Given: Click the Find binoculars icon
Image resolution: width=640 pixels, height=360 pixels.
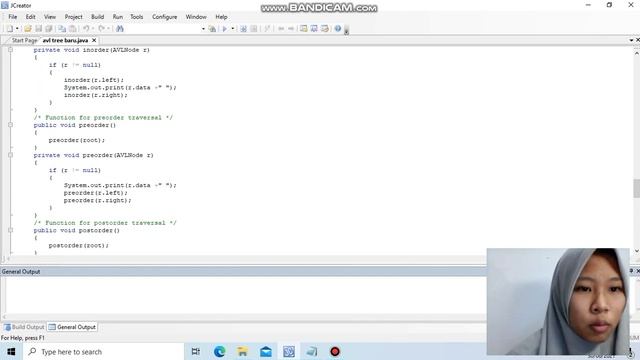Looking at the screenshot, I should click(x=120, y=29).
